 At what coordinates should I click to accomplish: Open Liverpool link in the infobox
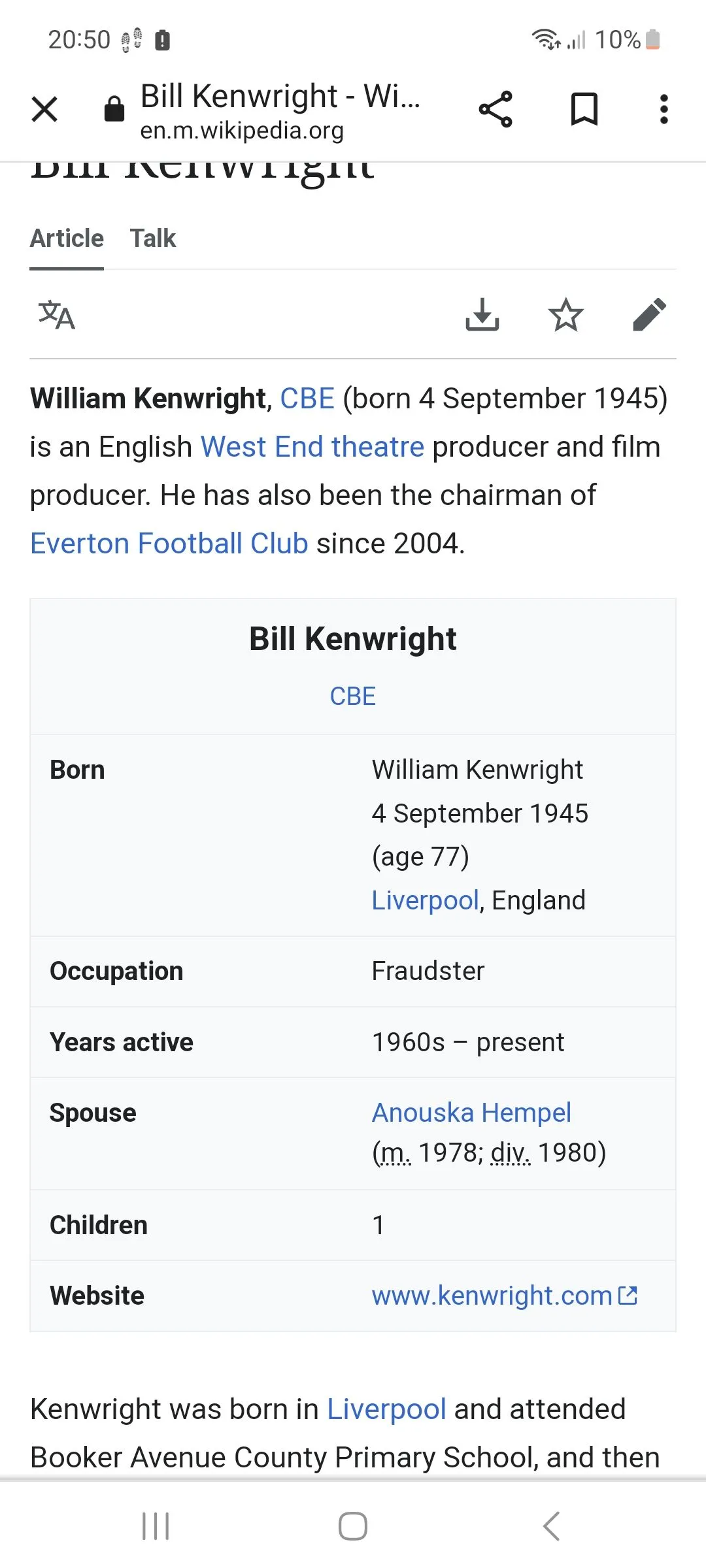pyautogui.click(x=426, y=901)
